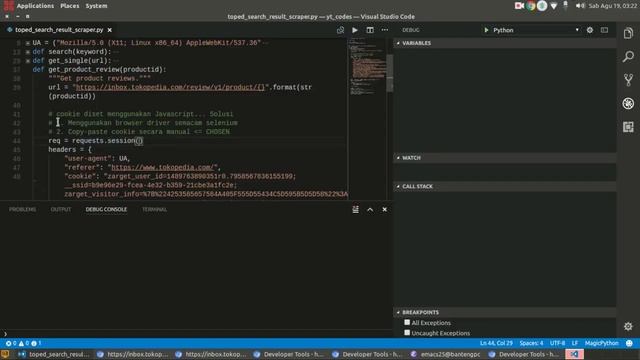Click MagicPython language mode
This screenshot has width=640, height=360.
pos(602,343)
